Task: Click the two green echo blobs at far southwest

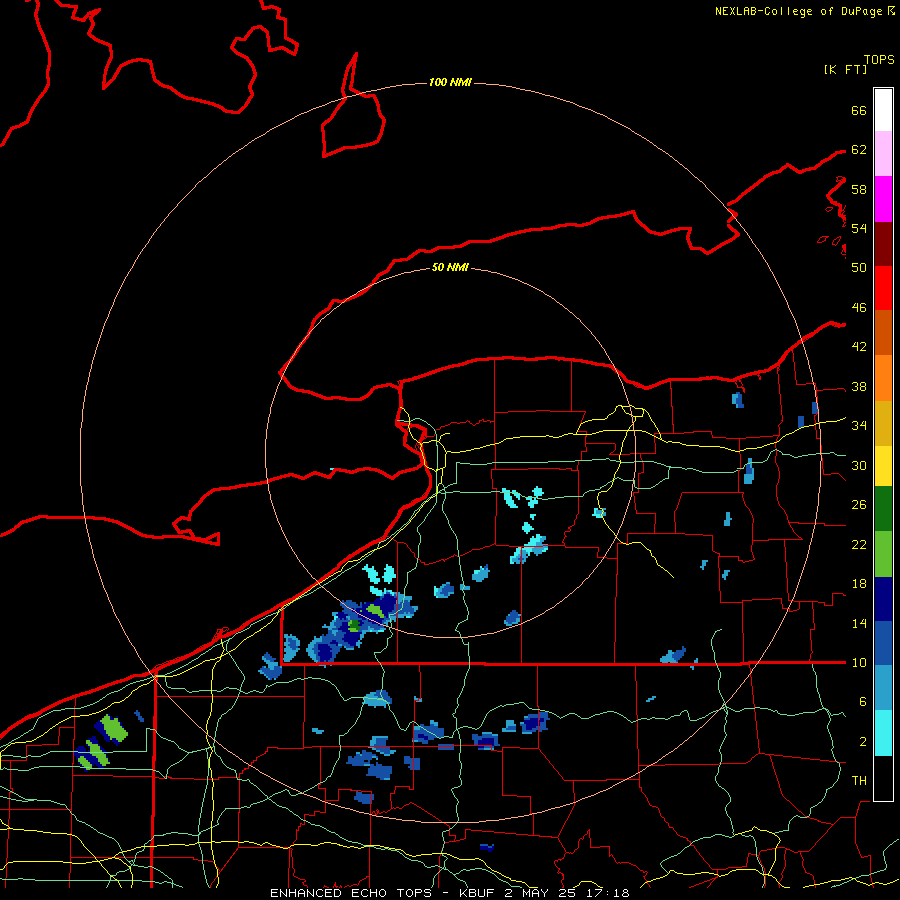Action: click(x=102, y=741)
